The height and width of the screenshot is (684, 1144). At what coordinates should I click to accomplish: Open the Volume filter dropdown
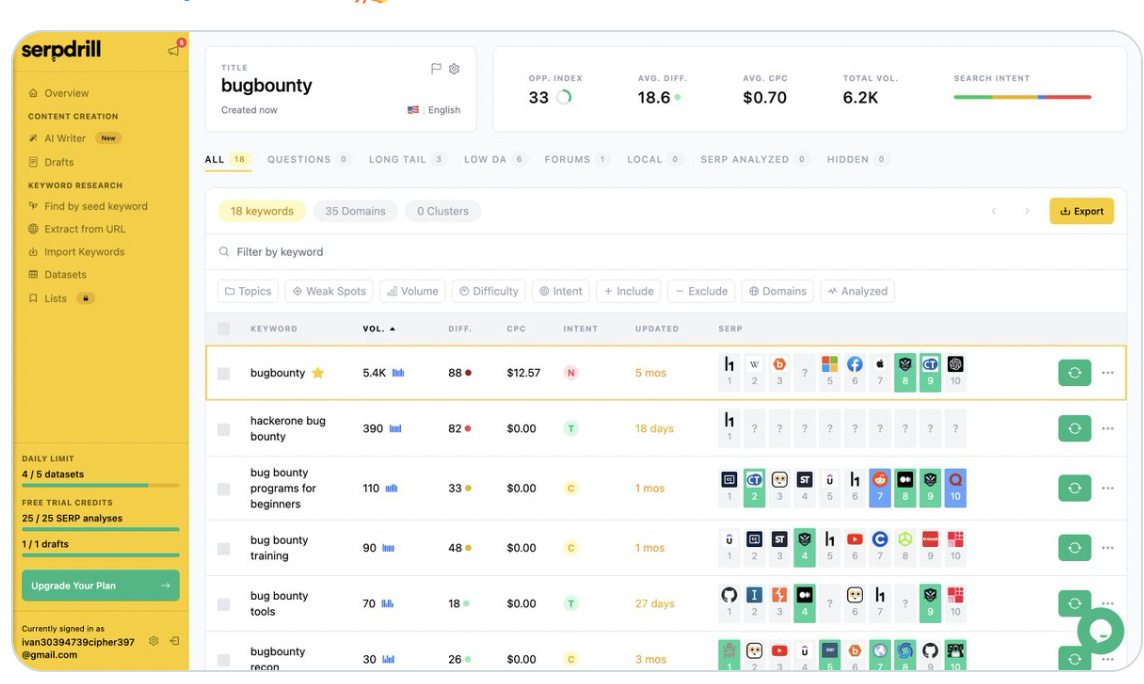point(412,291)
